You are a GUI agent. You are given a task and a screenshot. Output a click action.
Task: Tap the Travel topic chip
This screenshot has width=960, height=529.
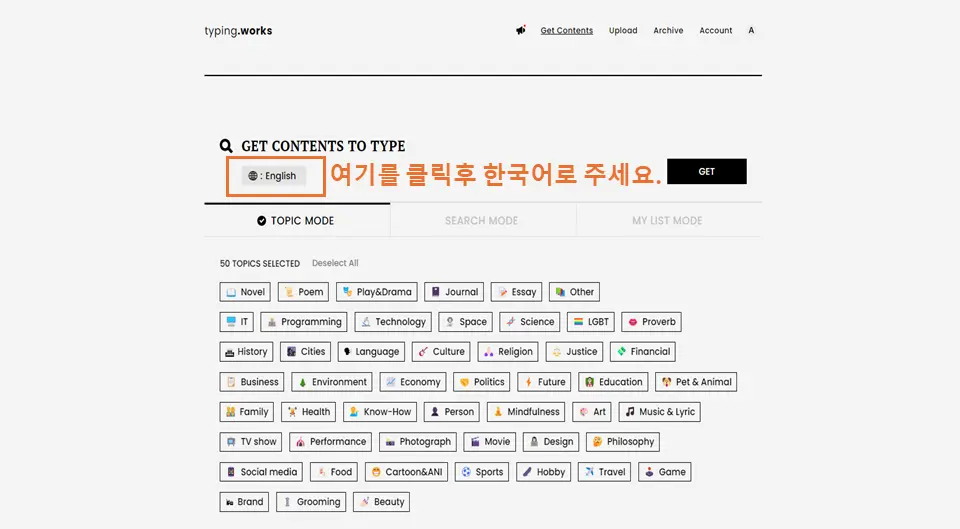coord(604,472)
